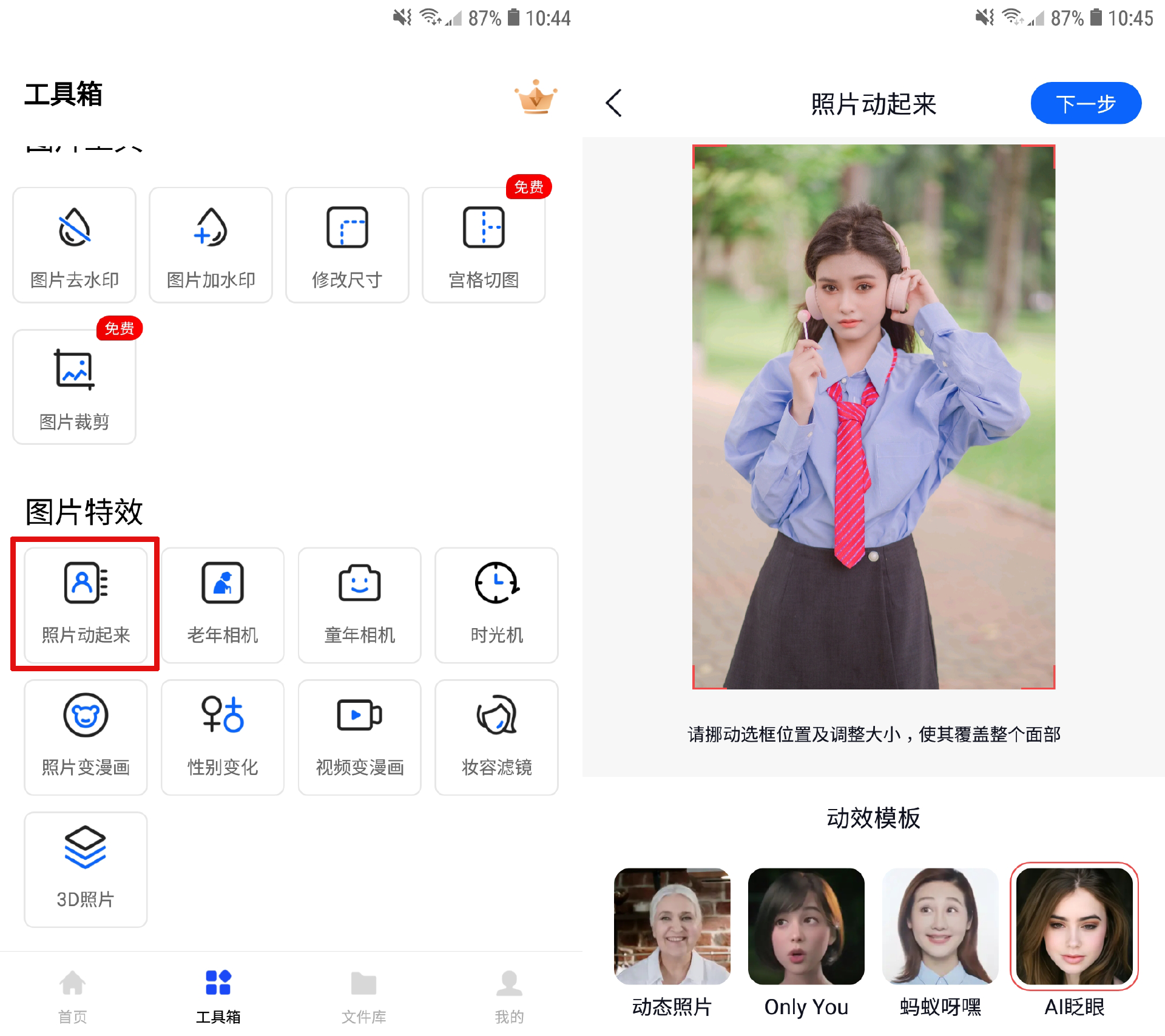Open the 图片去水印 watermark removal tool
The image size is (1165, 1036).
tap(74, 245)
